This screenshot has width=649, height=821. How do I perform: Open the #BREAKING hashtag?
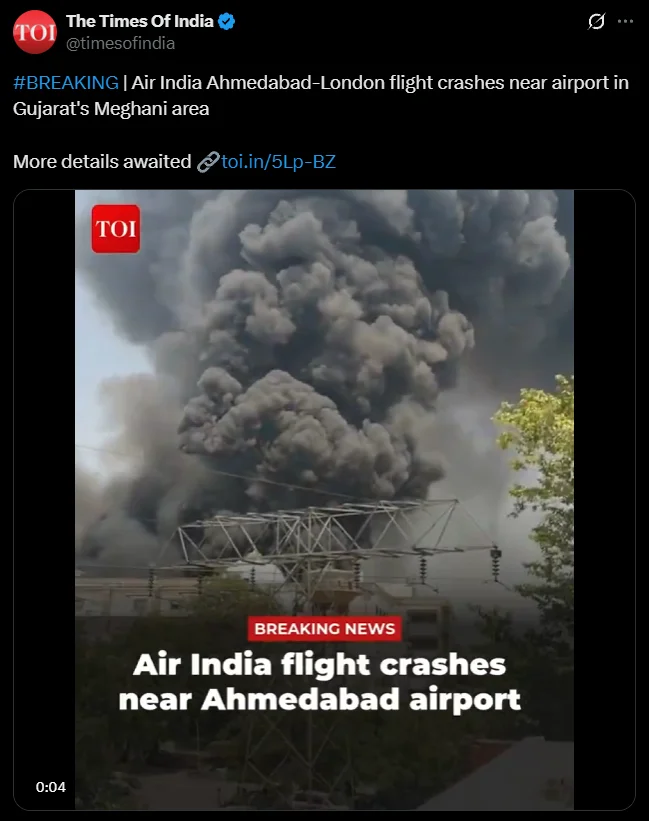click(x=66, y=83)
